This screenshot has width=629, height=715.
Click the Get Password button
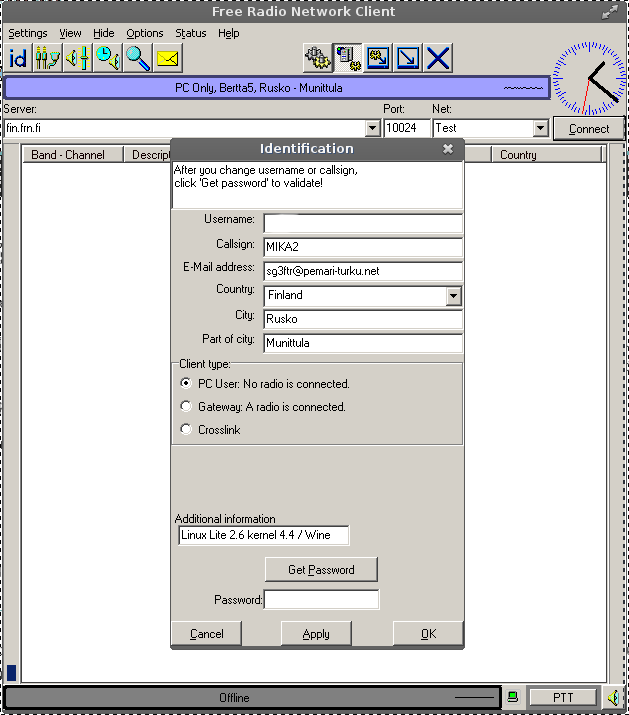321,570
